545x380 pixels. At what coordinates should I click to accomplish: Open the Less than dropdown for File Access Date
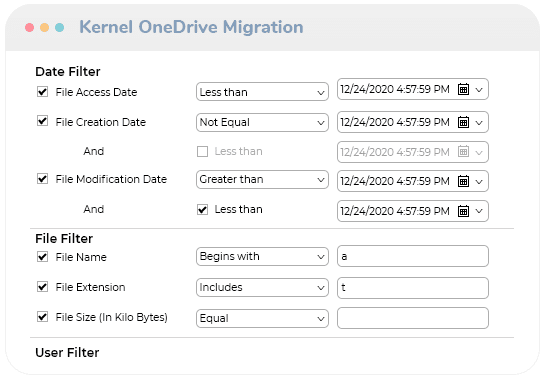[262, 92]
